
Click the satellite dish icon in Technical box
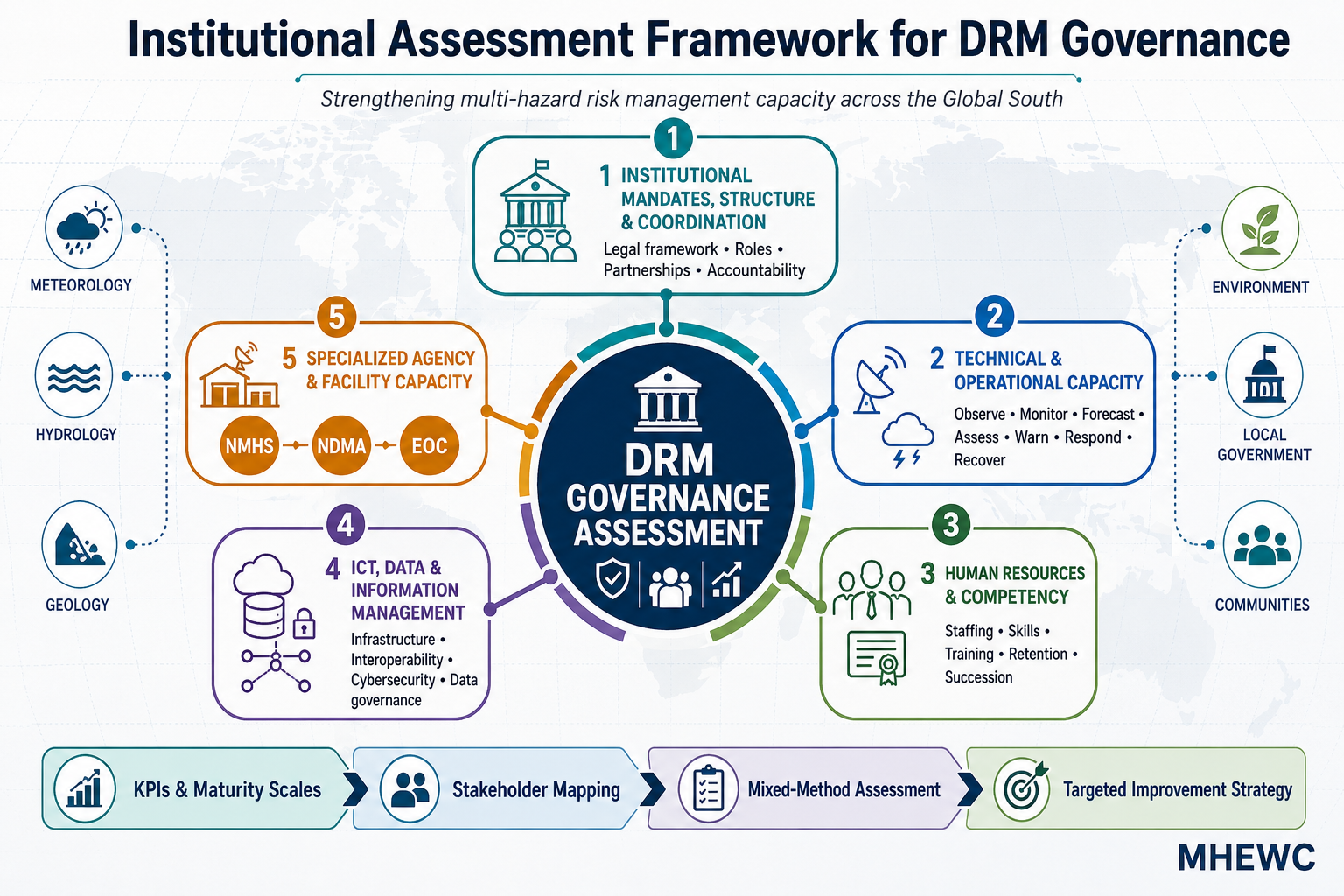click(x=879, y=380)
